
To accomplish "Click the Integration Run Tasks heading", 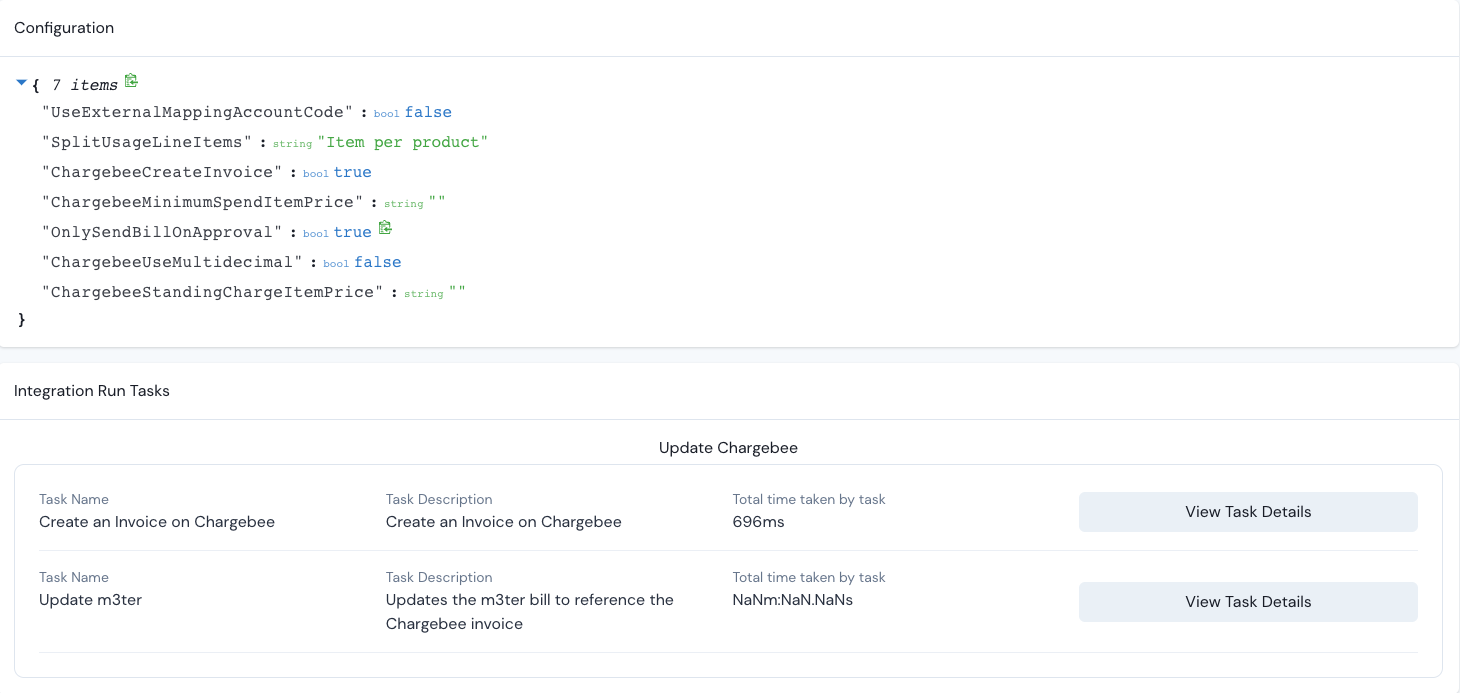I will 92,391.
